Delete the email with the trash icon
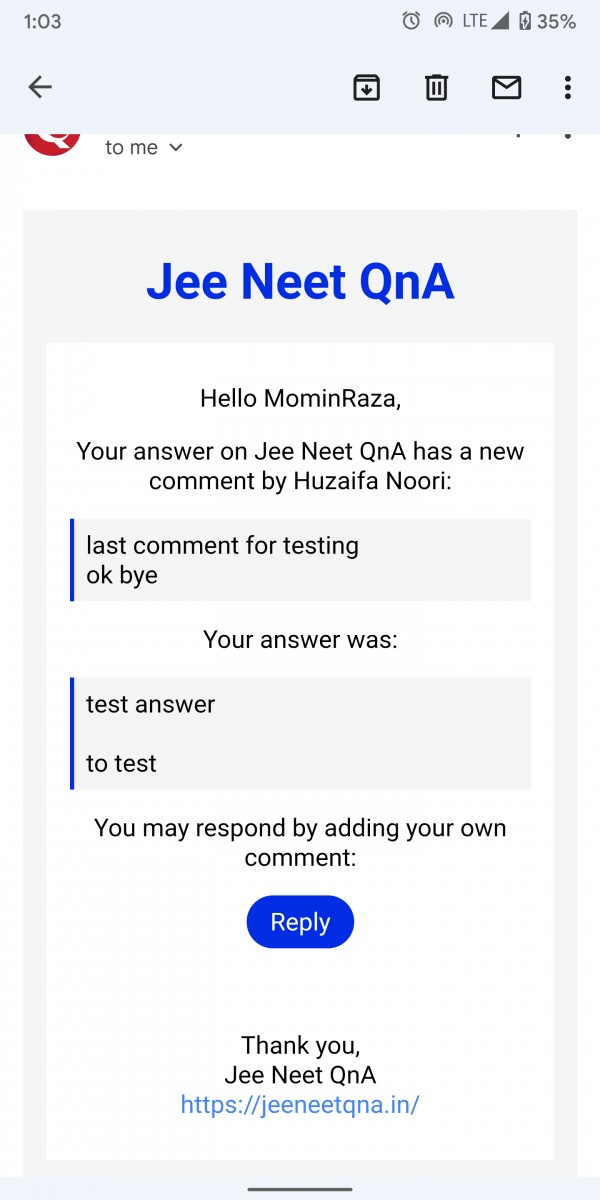 [437, 88]
